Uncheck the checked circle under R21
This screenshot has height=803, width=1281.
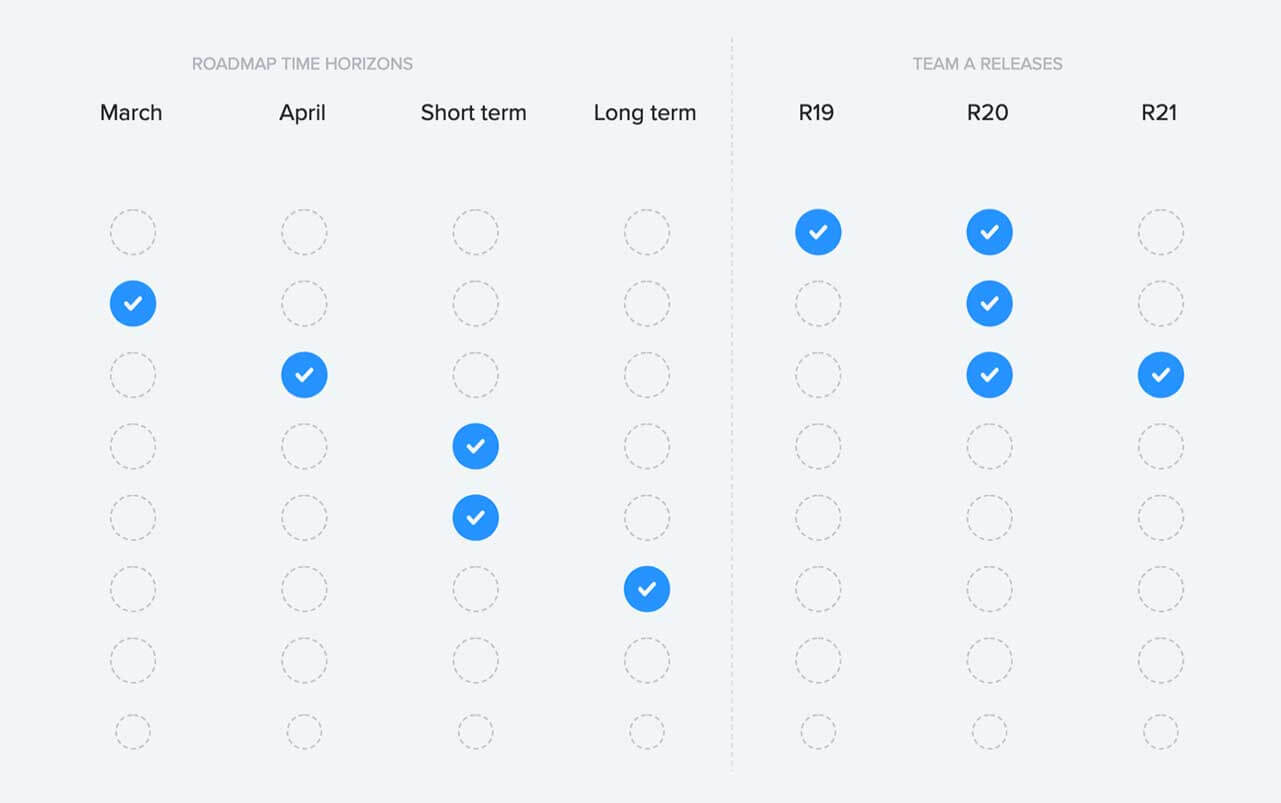pos(1161,375)
